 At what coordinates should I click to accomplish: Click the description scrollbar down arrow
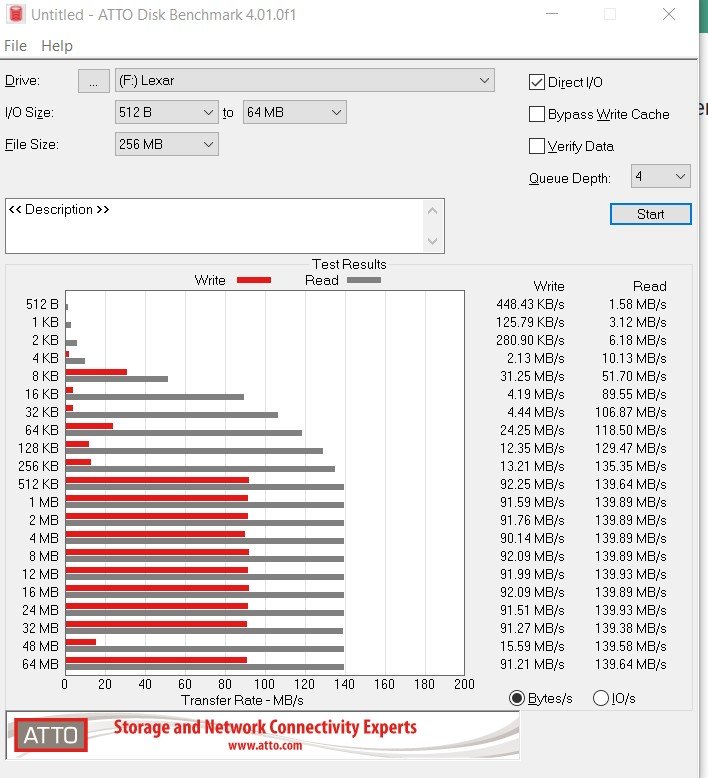432,241
